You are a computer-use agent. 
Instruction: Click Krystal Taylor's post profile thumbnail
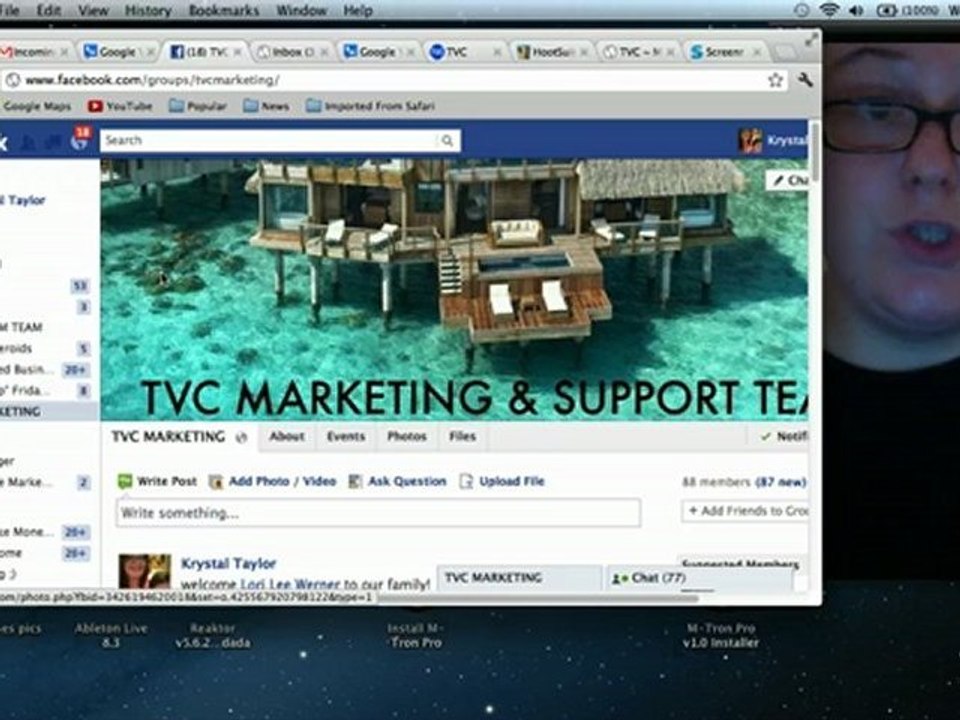(x=144, y=572)
